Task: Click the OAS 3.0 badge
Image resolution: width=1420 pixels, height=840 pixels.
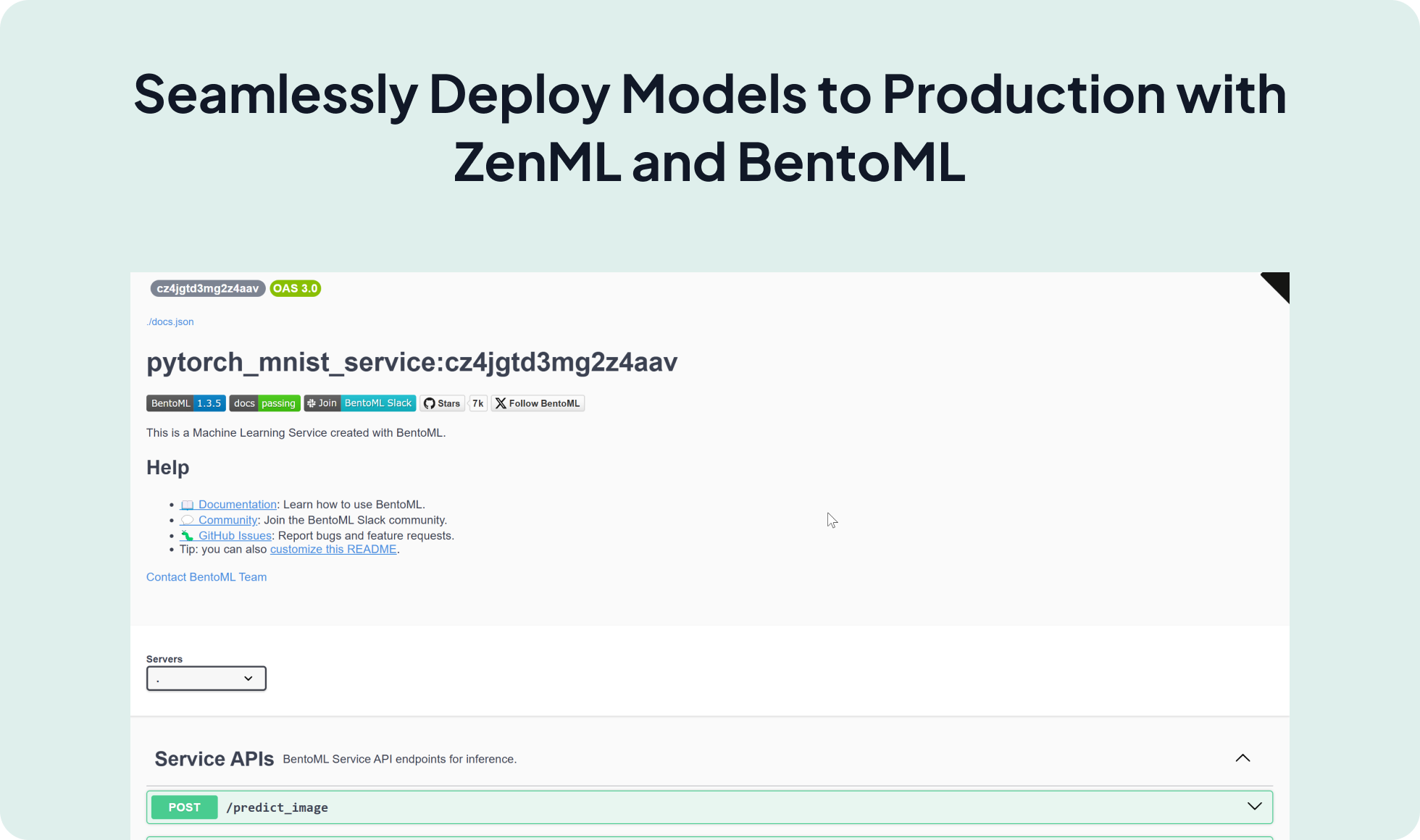Action: coord(295,288)
